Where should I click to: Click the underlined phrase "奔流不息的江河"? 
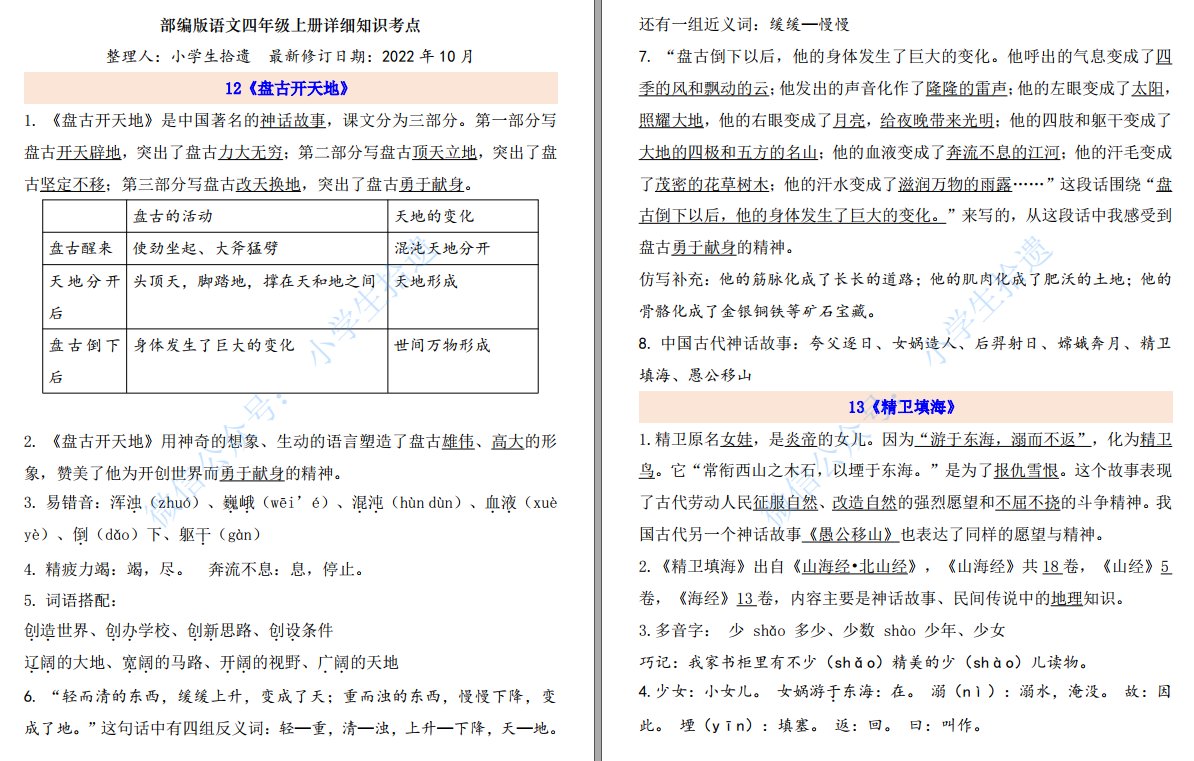1003,152
